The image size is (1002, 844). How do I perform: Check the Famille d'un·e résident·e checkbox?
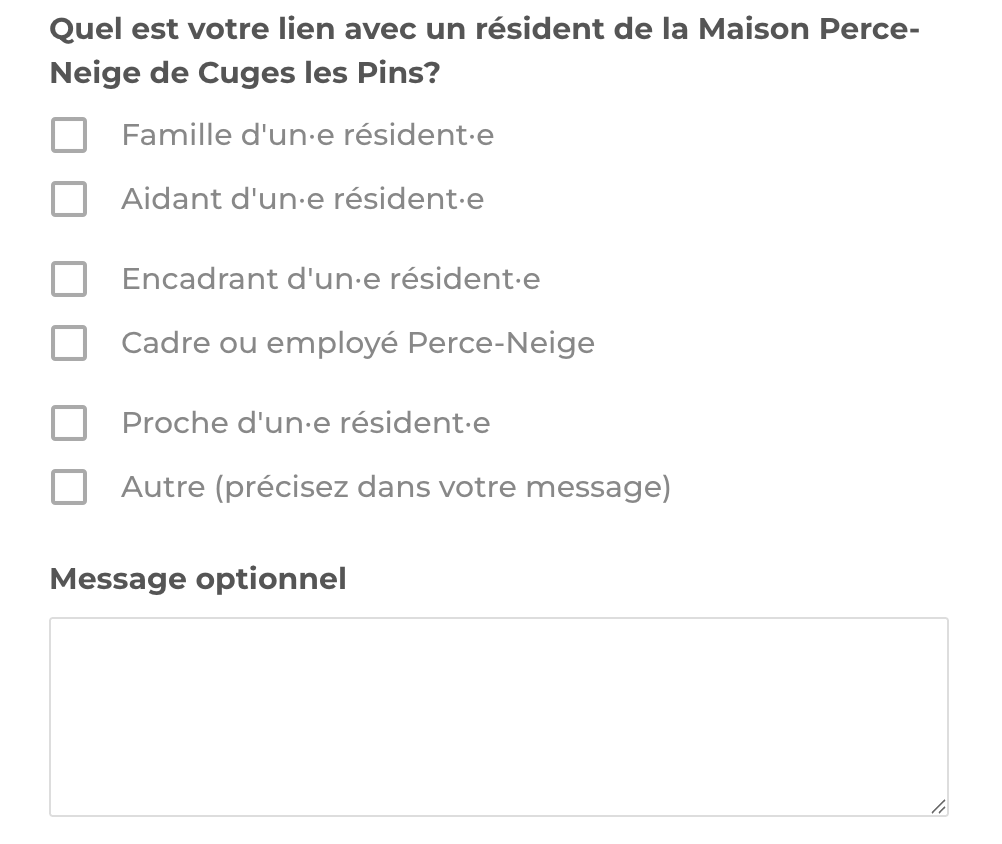(x=69, y=135)
